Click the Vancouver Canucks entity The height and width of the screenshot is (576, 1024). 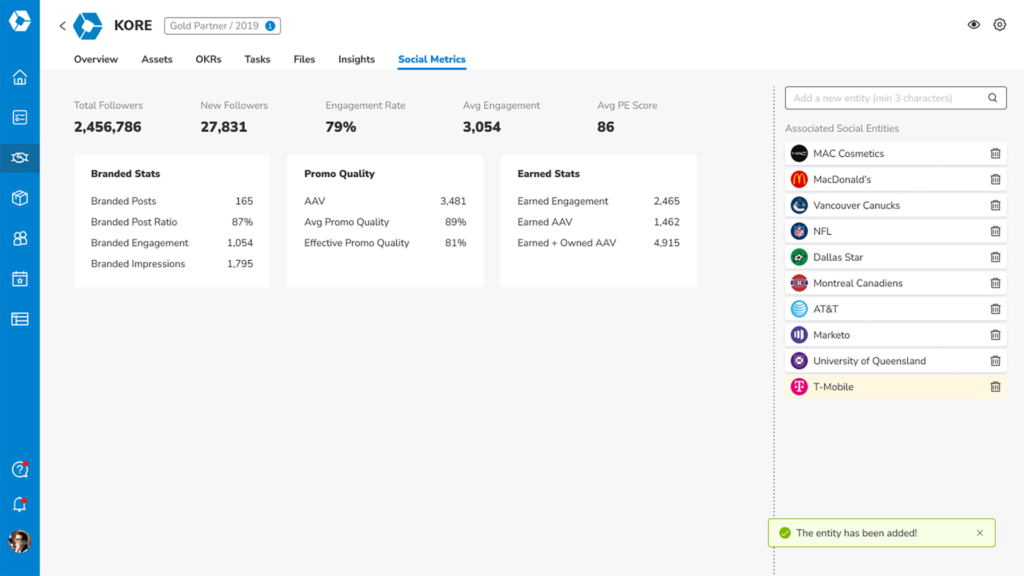point(856,206)
